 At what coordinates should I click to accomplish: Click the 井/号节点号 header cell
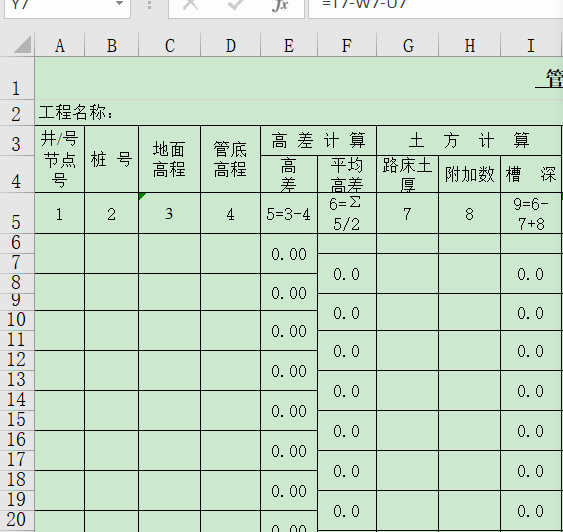click(60, 159)
